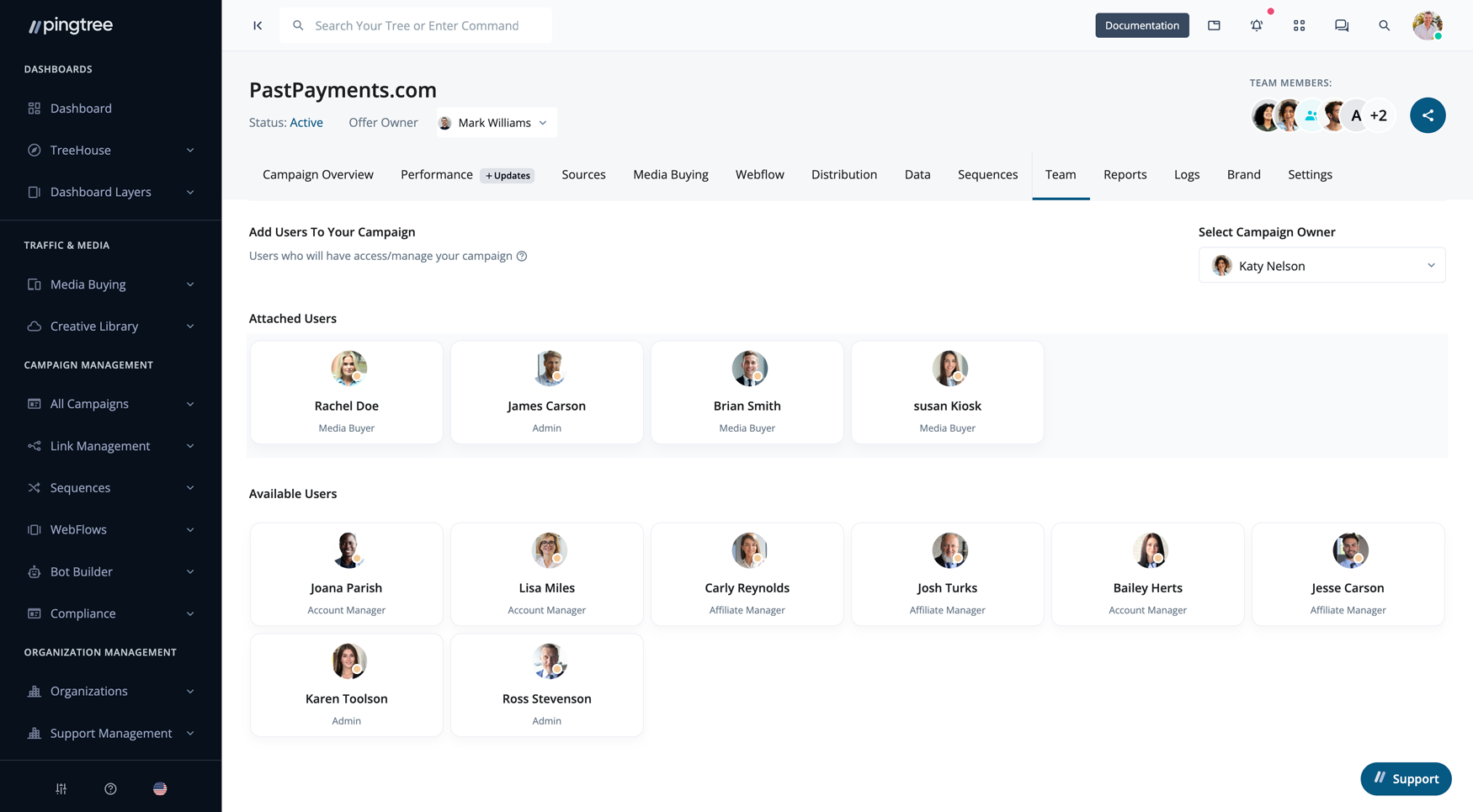The height and width of the screenshot is (812, 1473).
Task: Expand the TreeHouse menu chevron
Action: point(190,150)
